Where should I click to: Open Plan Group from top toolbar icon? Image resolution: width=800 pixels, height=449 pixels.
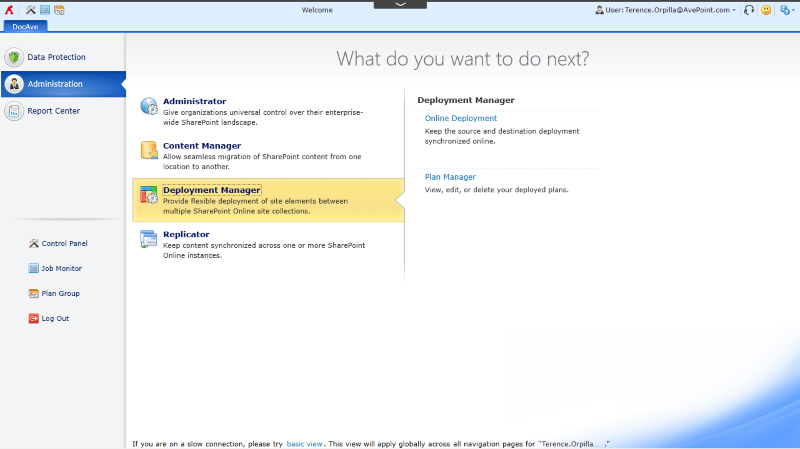pyautogui.click(x=59, y=10)
